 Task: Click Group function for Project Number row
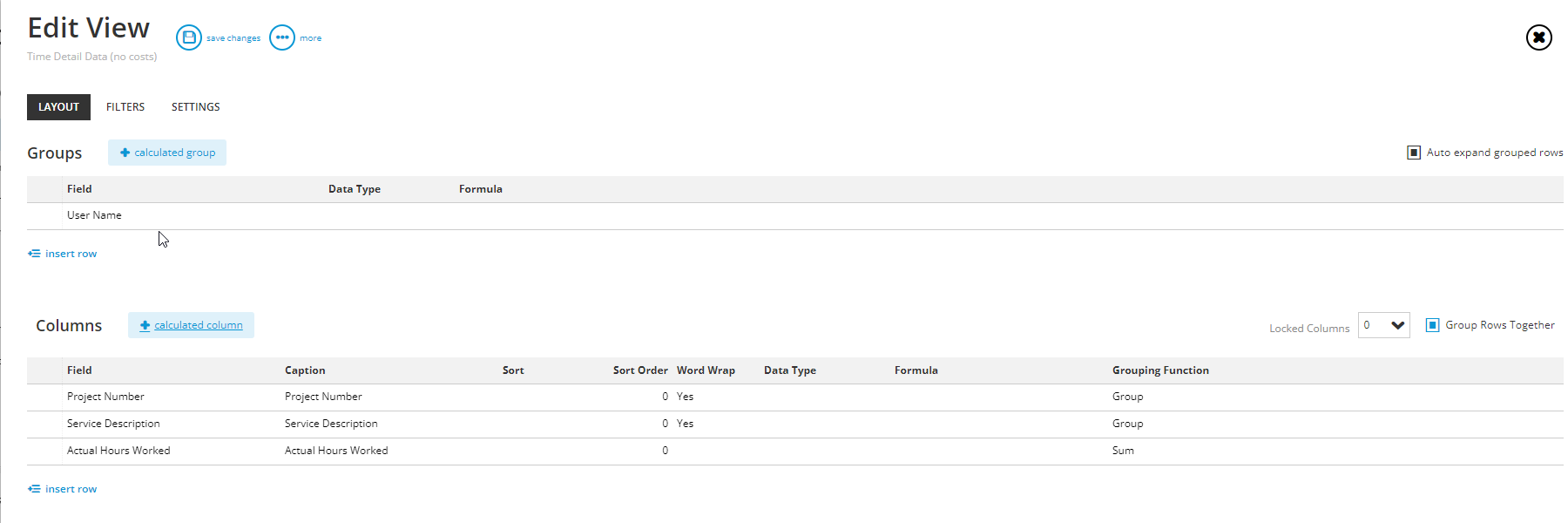click(1127, 397)
